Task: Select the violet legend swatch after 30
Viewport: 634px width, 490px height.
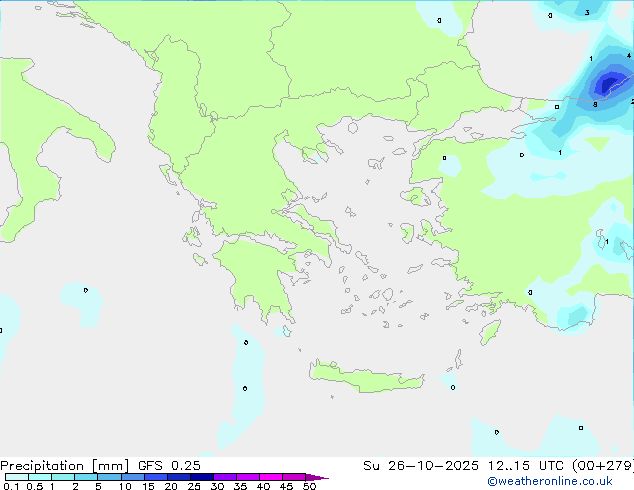Action: [x=225, y=477]
